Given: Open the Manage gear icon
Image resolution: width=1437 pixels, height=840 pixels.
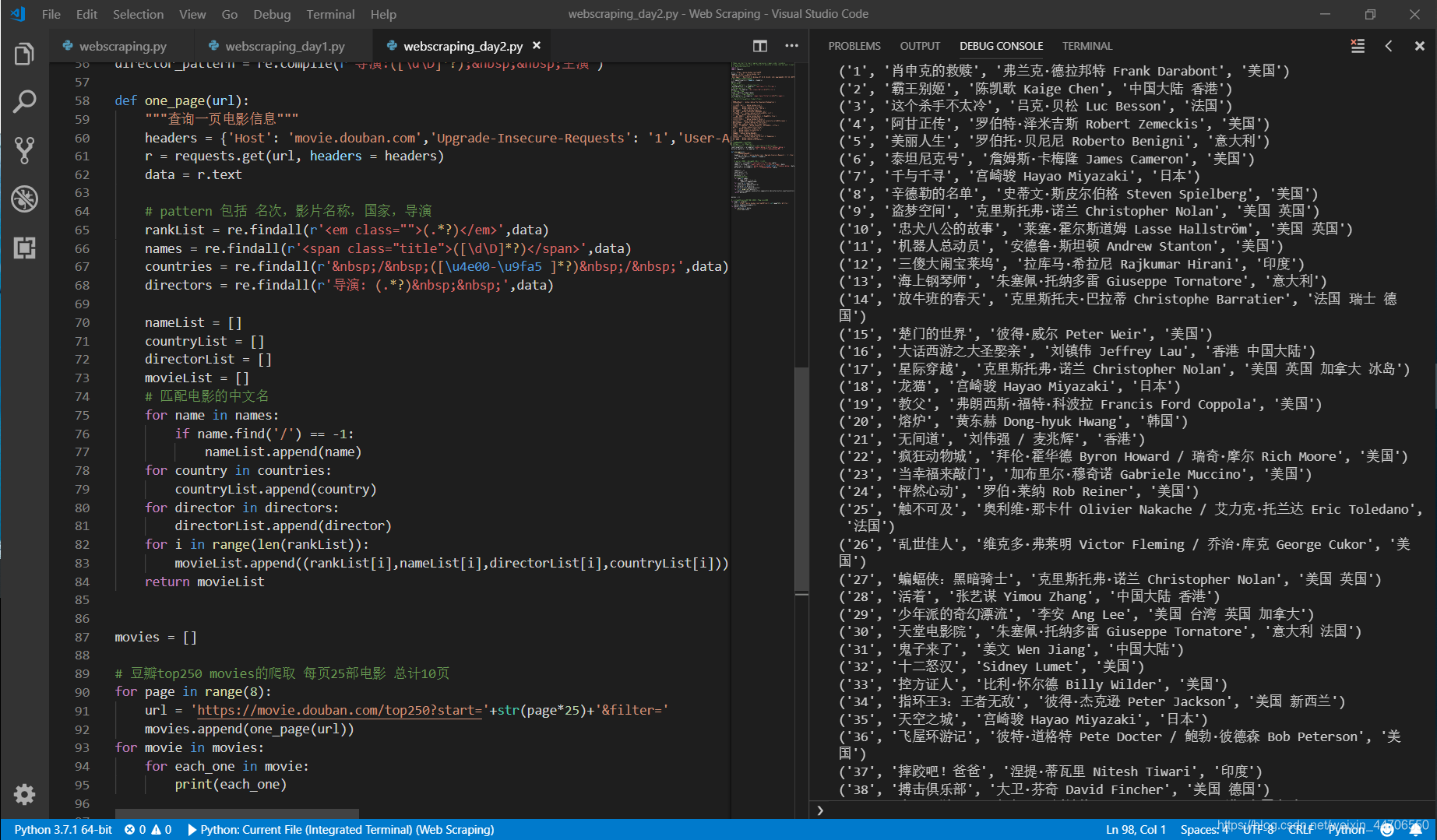Looking at the screenshot, I should pyautogui.click(x=24, y=794).
